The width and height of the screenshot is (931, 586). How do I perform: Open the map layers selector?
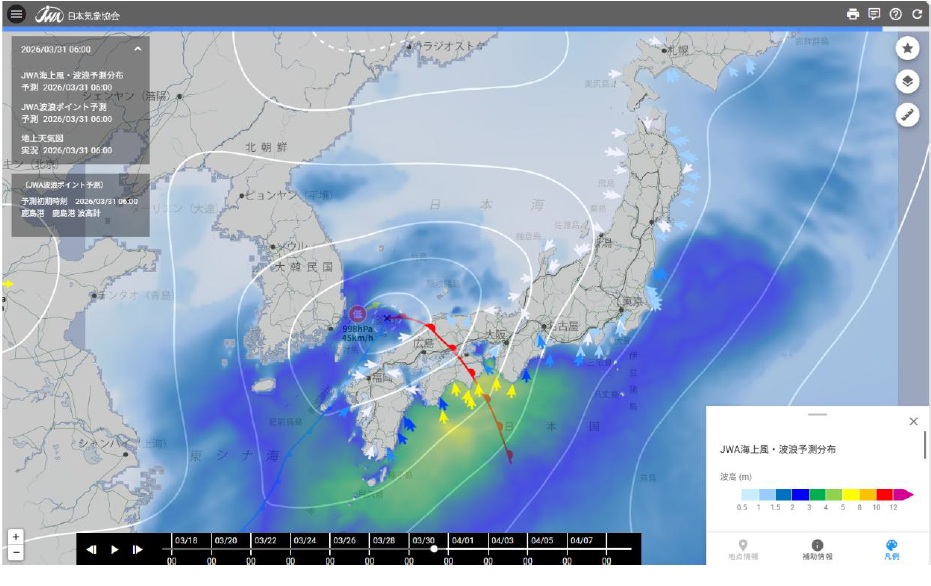[907, 82]
